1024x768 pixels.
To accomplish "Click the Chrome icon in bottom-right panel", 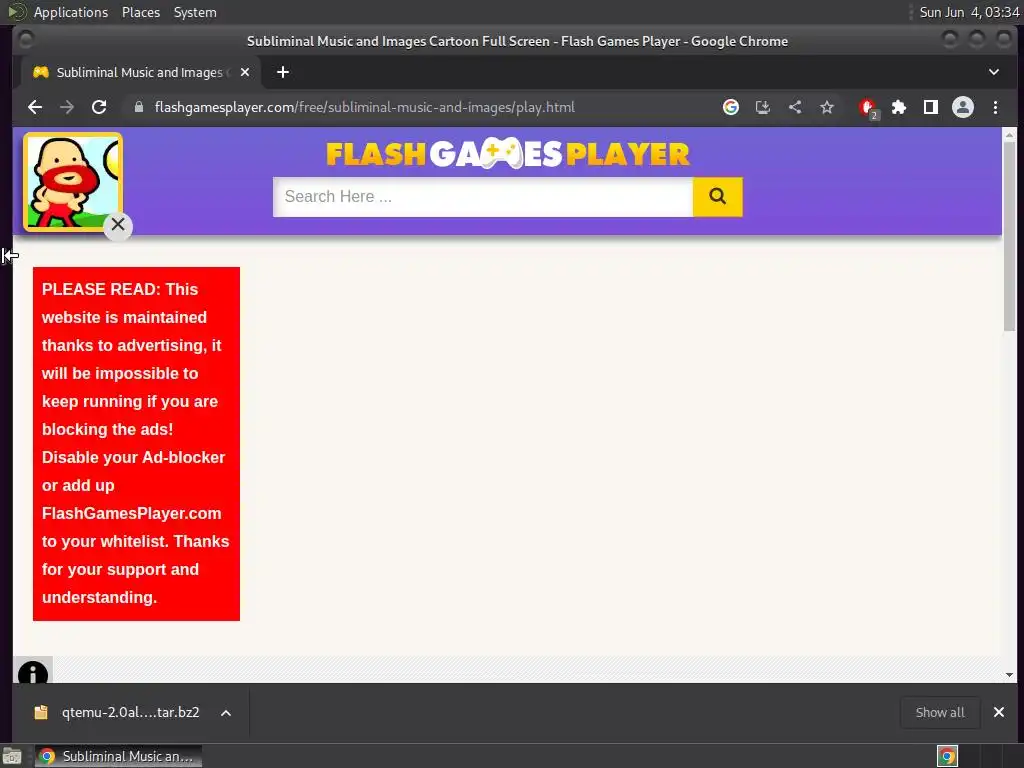I will click(x=947, y=756).
